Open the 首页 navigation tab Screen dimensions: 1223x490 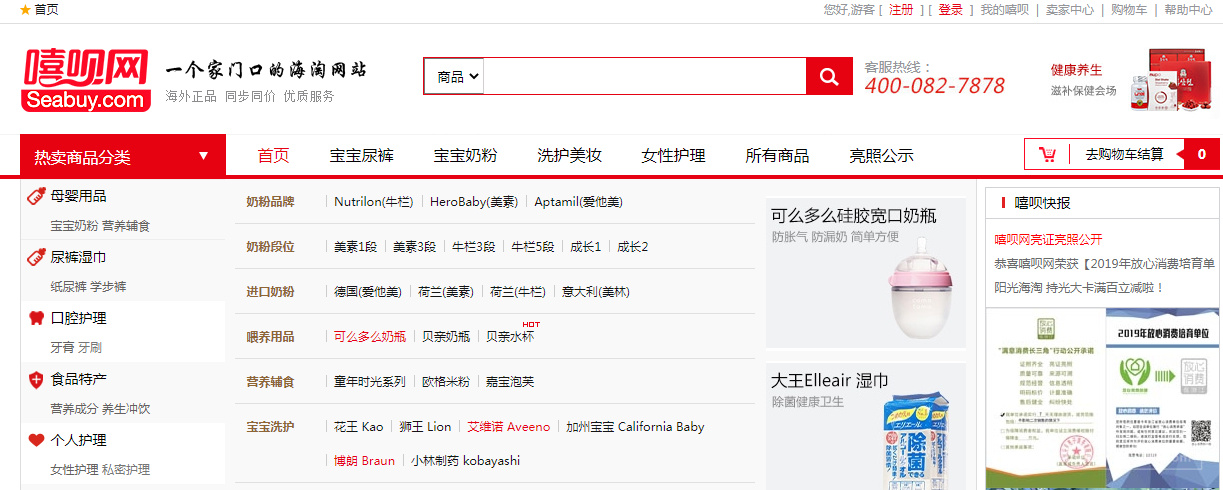click(273, 155)
